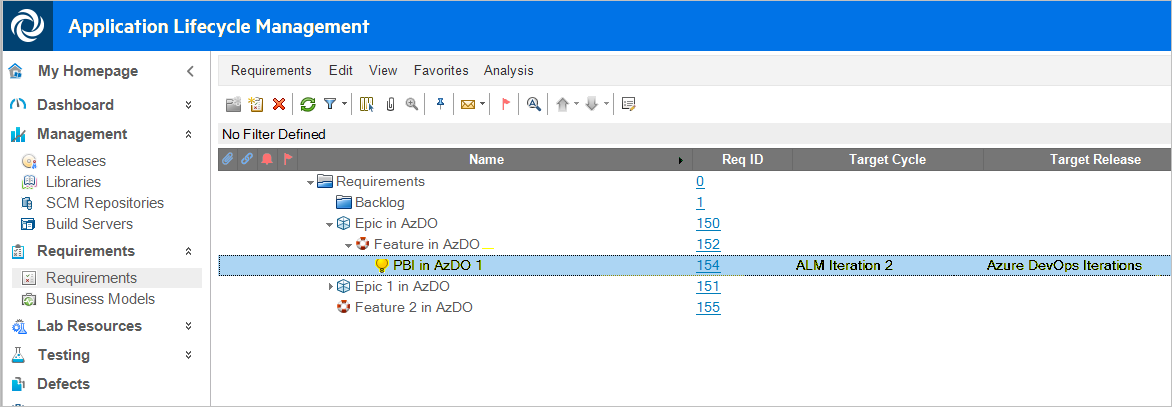
Task: Open the filter funnel dropdown arrow
Action: pos(344,105)
